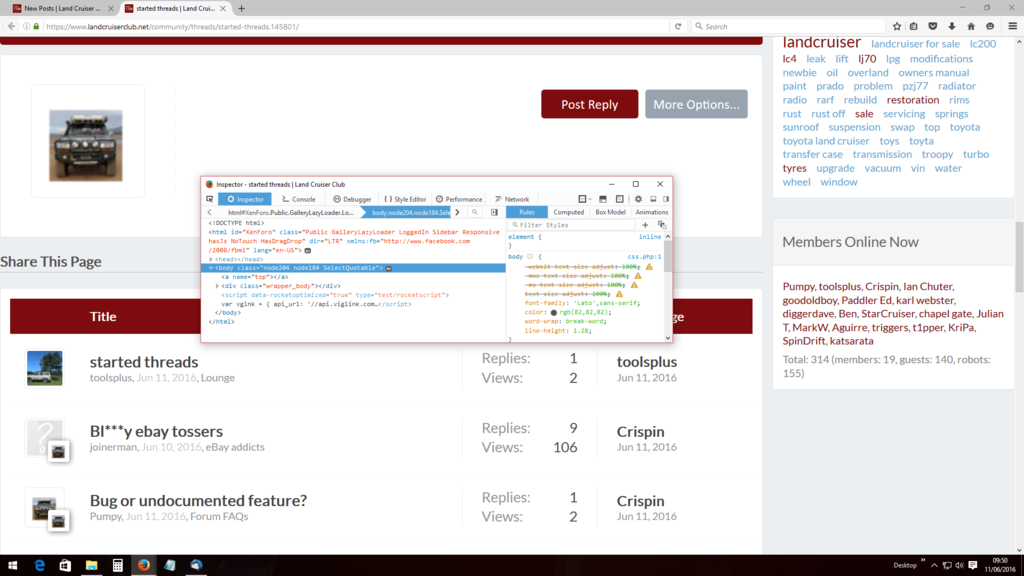Screen dimensions: 1024x576
Task: Switch to Rules panel
Action: 526,212
